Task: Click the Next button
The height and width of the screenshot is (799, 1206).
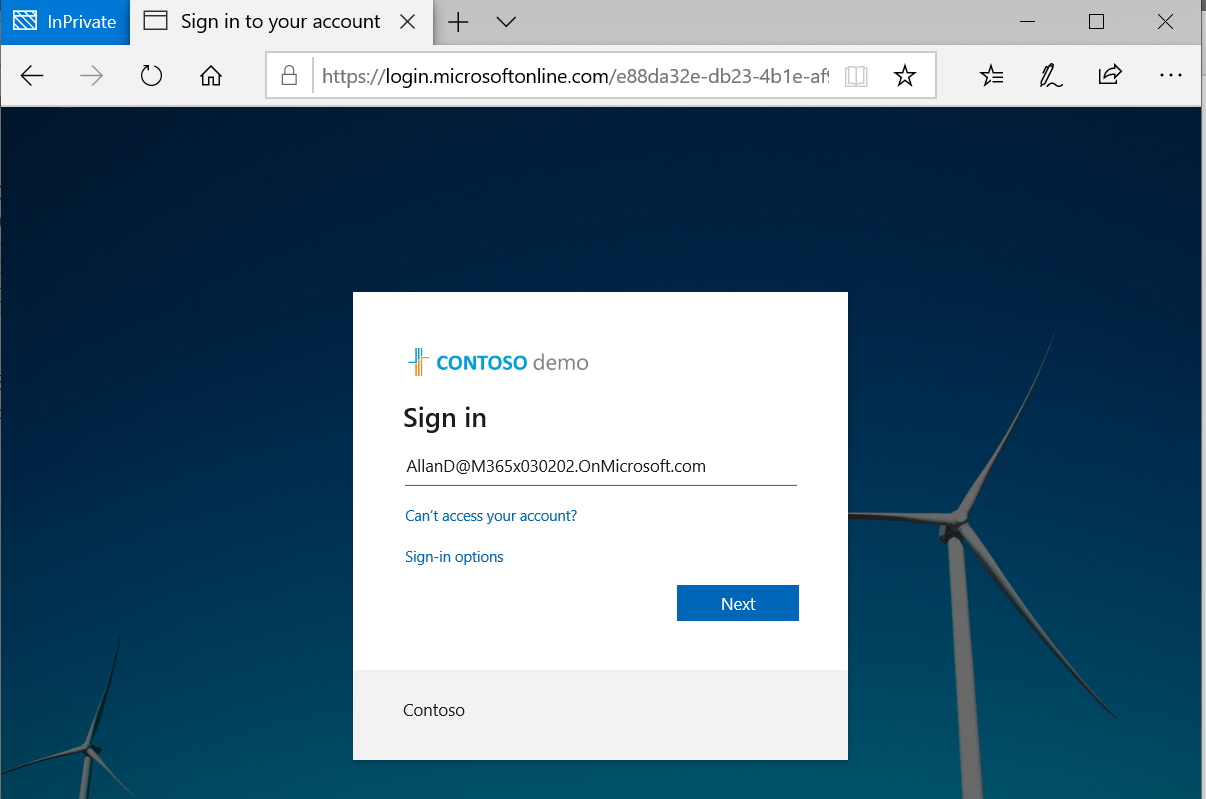Action: (737, 603)
